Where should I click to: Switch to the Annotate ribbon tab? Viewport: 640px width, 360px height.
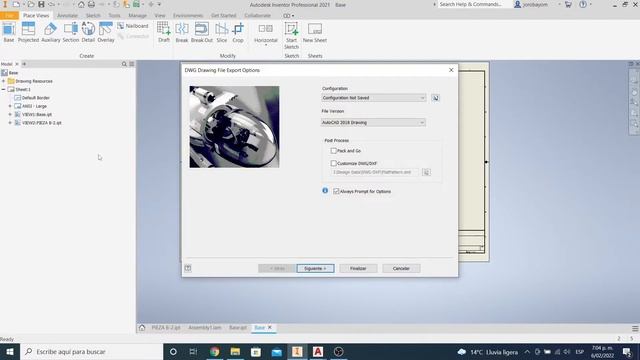tap(67, 16)
